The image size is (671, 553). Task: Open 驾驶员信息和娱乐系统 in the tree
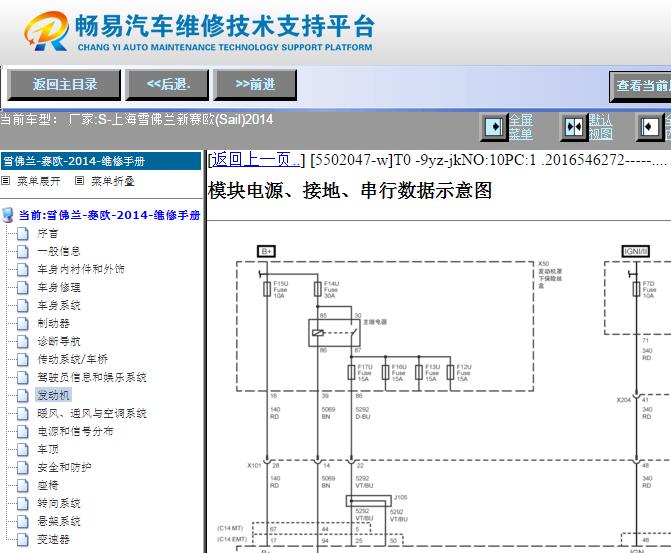(92, 377)
